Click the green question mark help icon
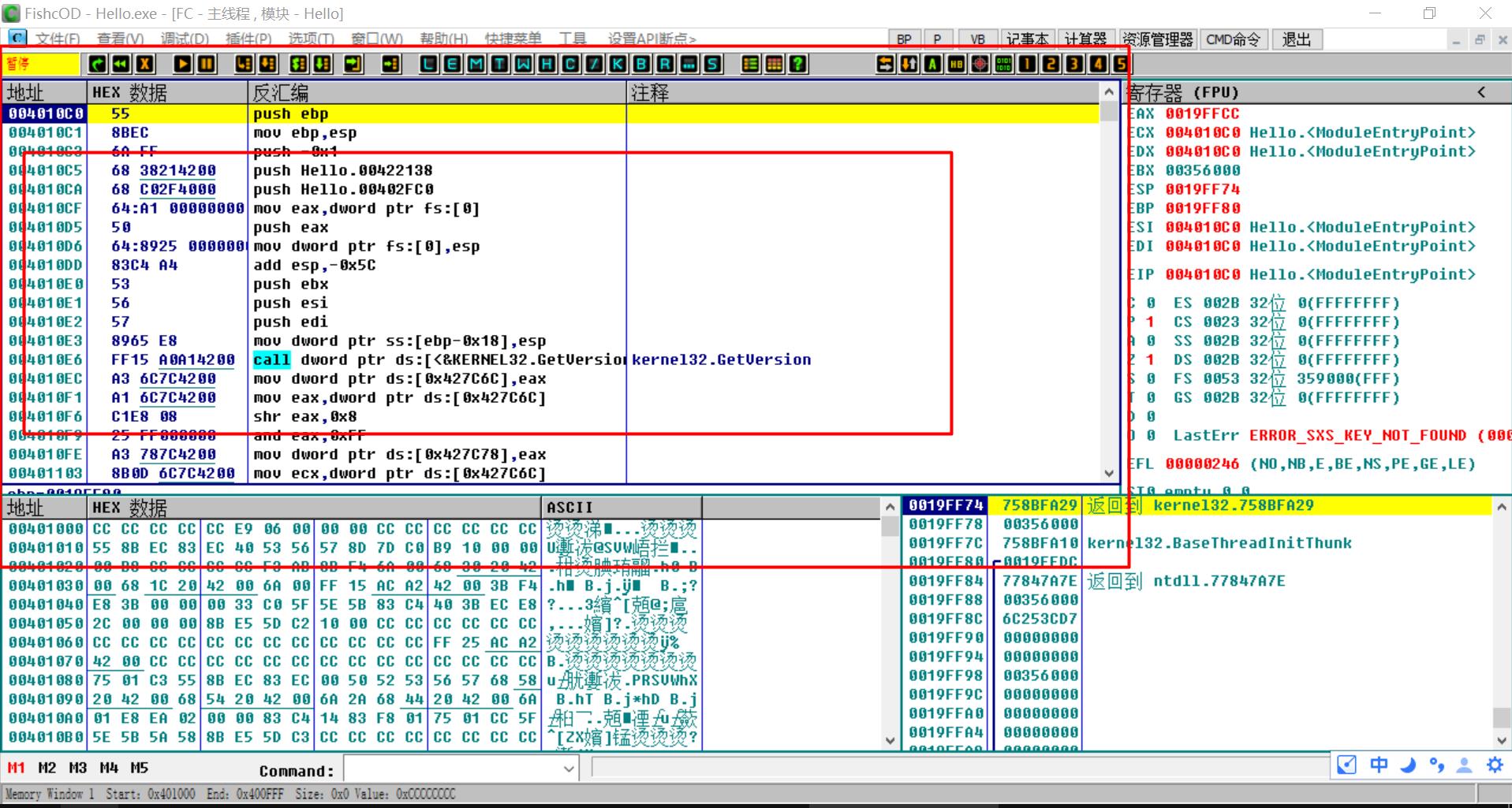Screen dimensions: 1512x808 pos(798,65)
